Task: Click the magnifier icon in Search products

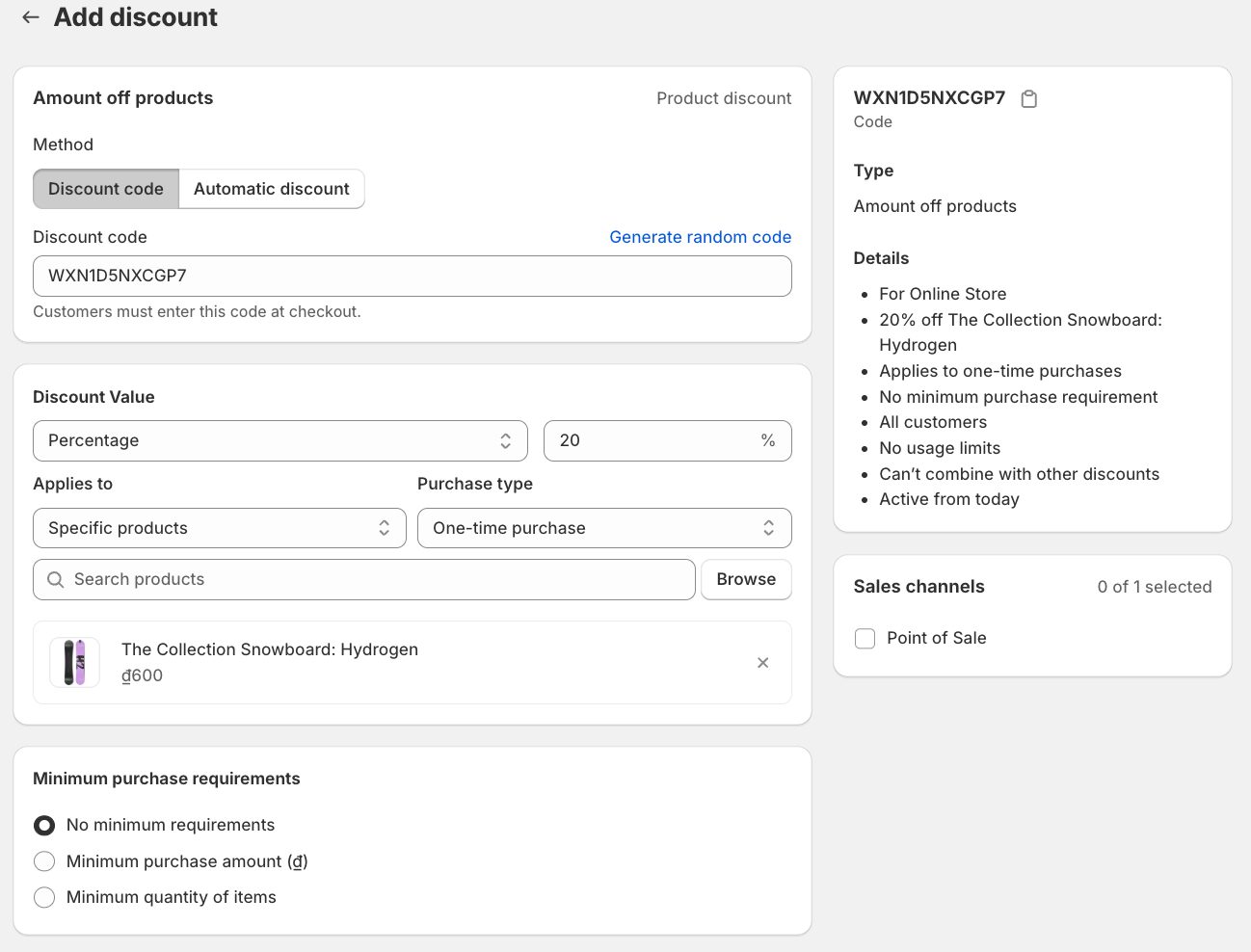Action: point(56,580)
